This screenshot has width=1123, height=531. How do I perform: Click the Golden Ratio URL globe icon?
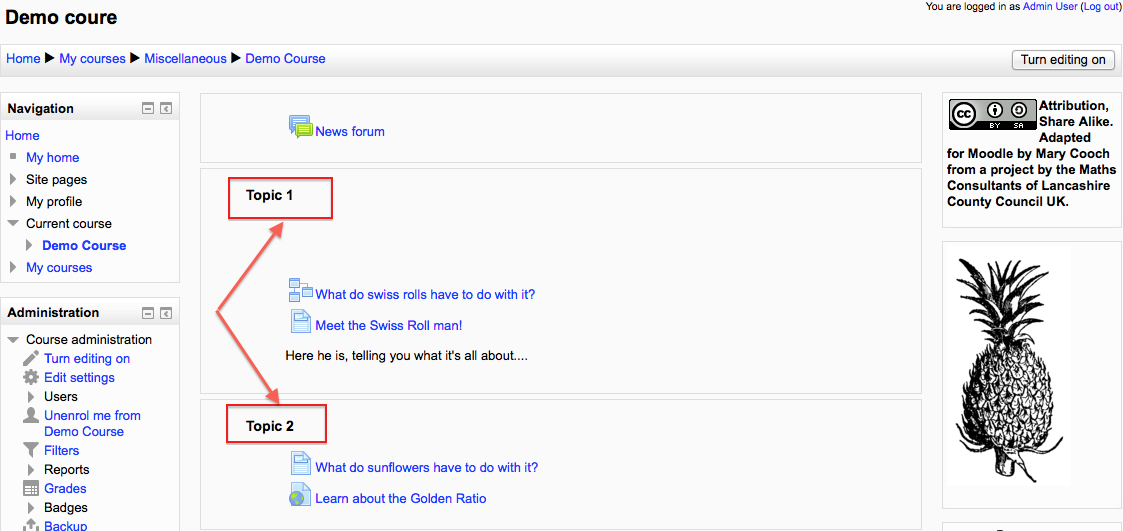click(x=300, y=494)
